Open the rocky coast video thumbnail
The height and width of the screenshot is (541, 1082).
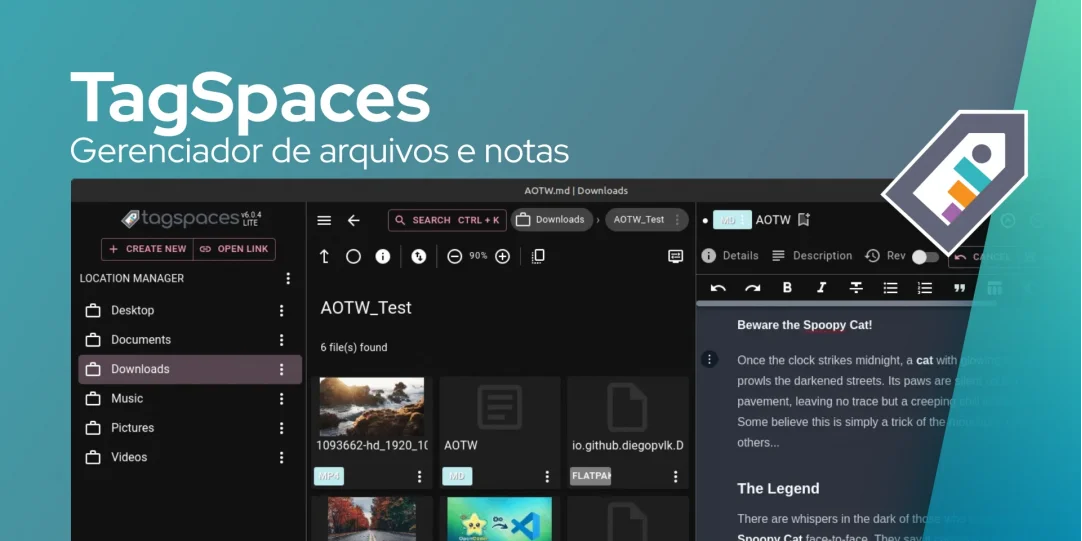click(x=371, y=407)
